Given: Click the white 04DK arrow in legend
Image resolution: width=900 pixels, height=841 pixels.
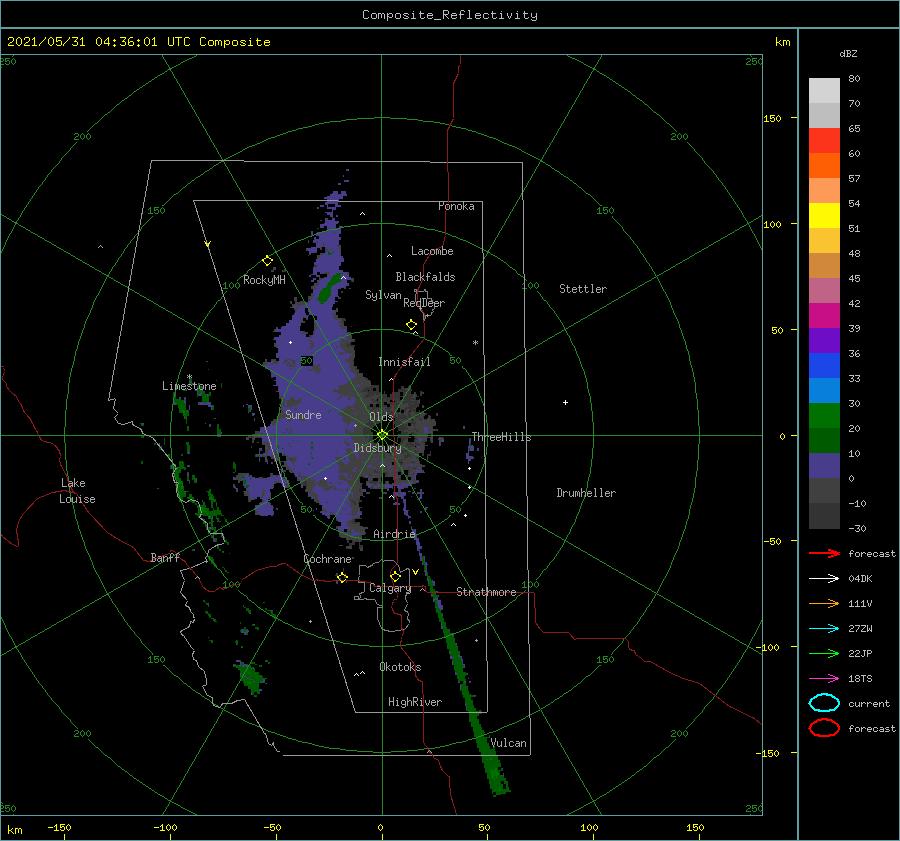Looking at the screenshot, I should click(824, 579).
